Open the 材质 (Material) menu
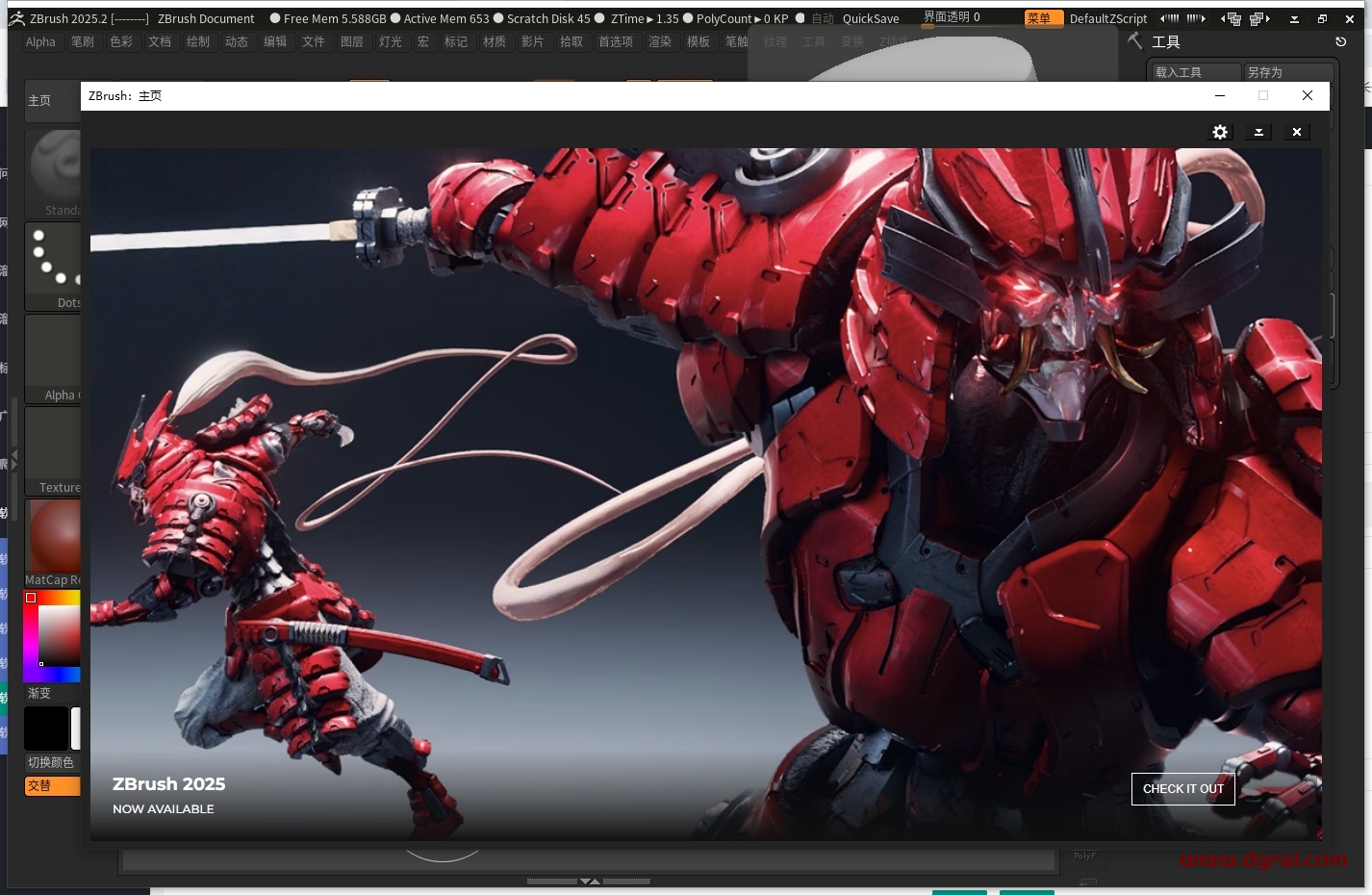Viewport: 1372px width, 895px height. click(x=494, y=41)
